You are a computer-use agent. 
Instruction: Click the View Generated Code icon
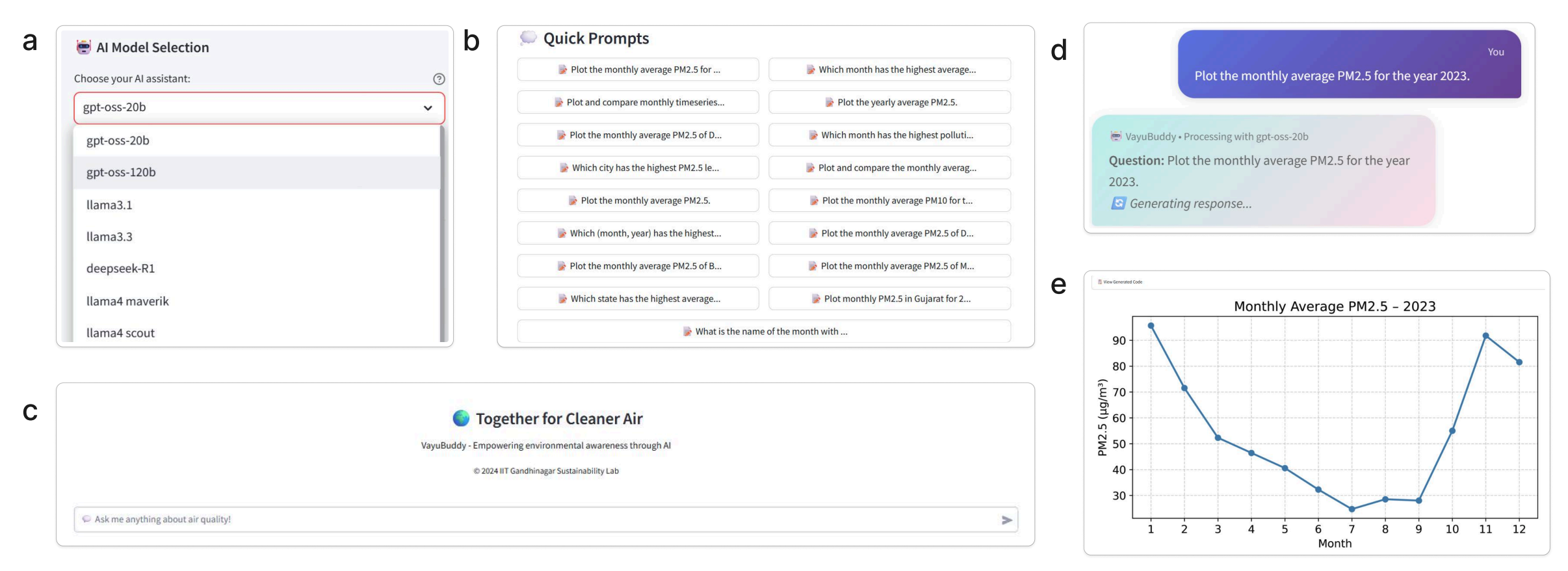pos(1100,282)
